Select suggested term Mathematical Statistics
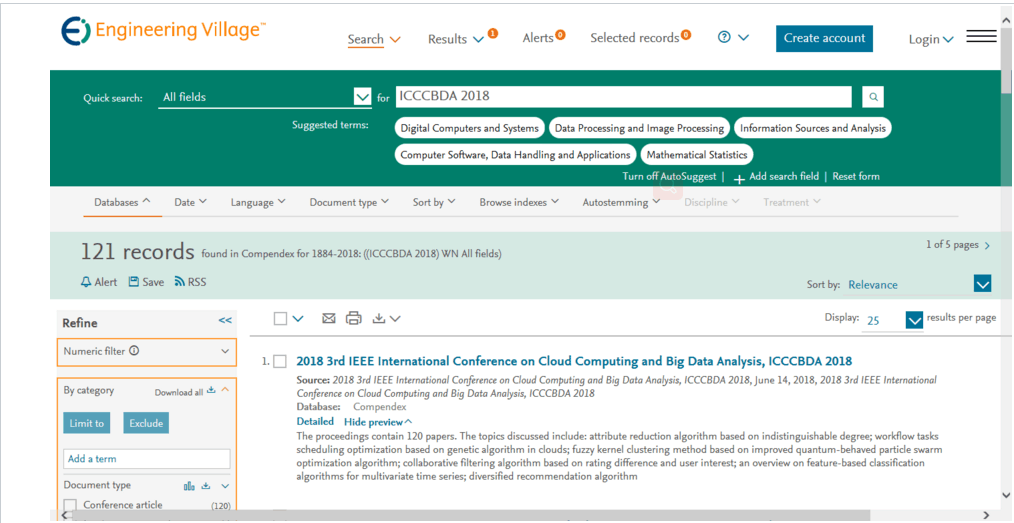 pyautogui.click(x=697, y=155)
